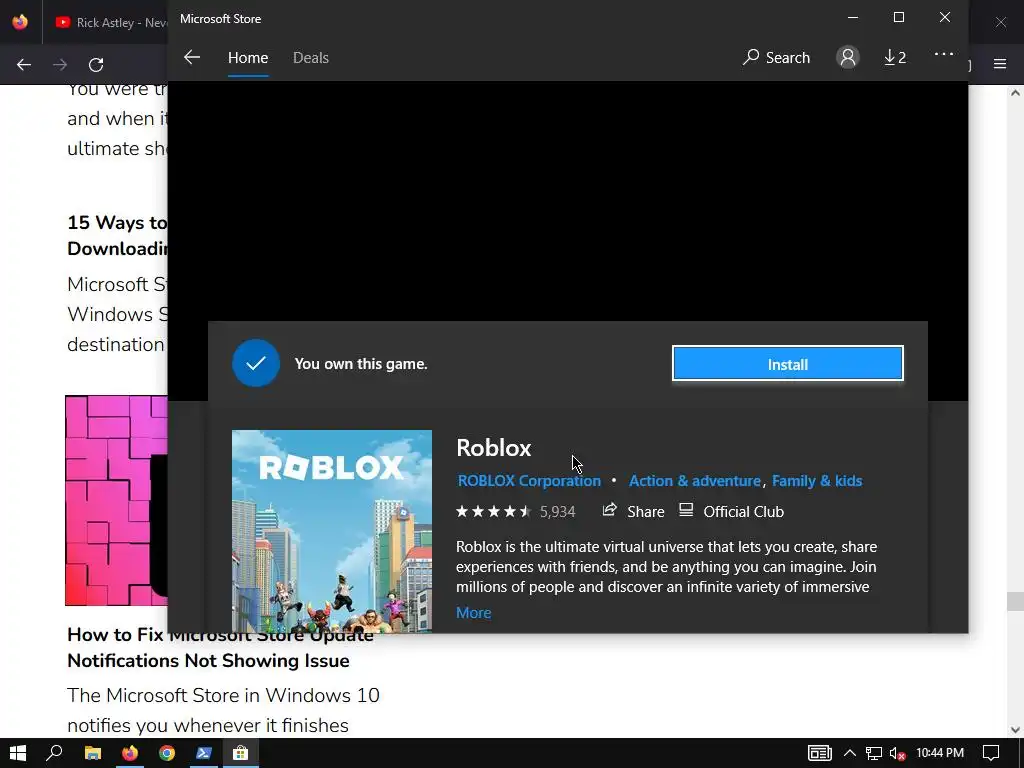Open clock showing 10:44 PM

(940, 753)
